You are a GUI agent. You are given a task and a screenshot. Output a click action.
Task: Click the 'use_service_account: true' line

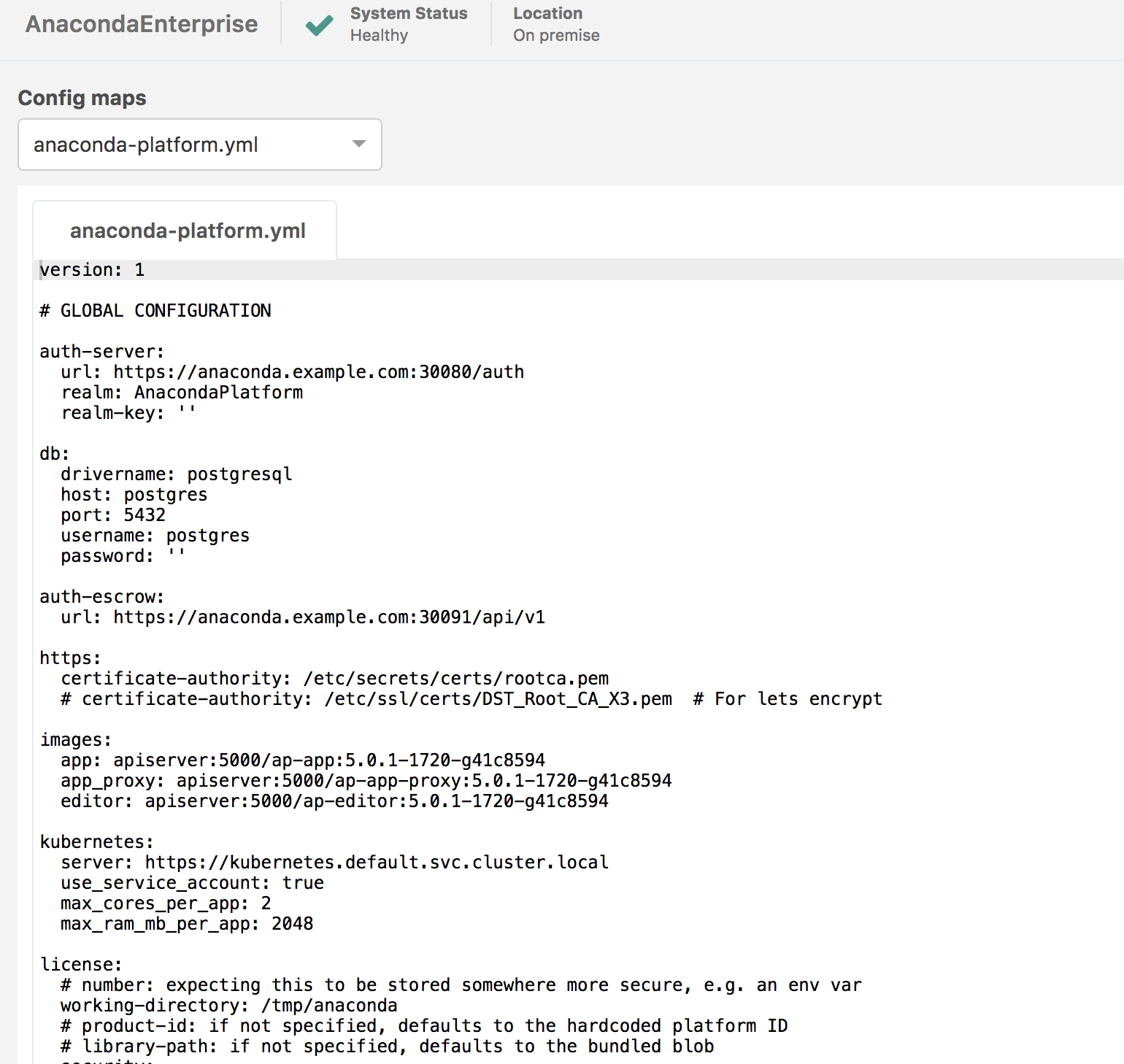[193, 883]
